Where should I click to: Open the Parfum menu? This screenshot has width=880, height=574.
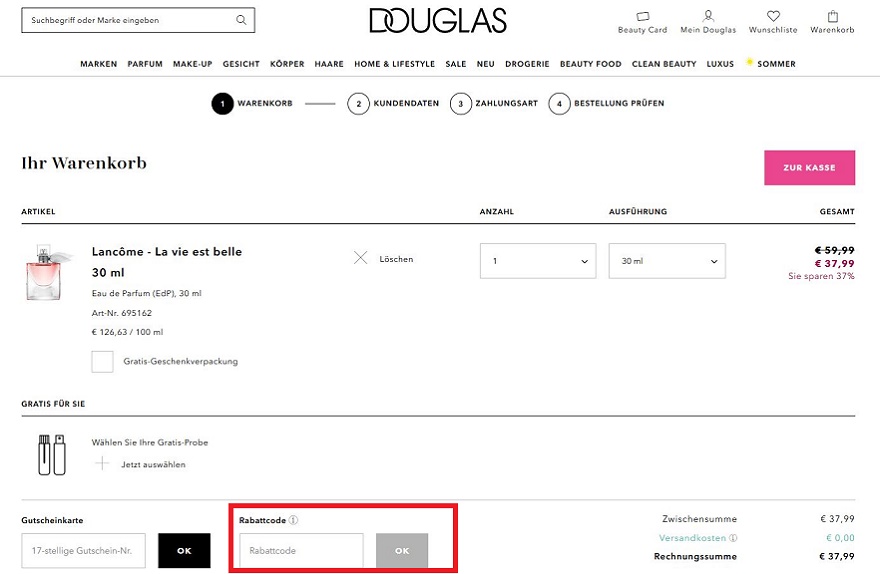coord(145,64)
